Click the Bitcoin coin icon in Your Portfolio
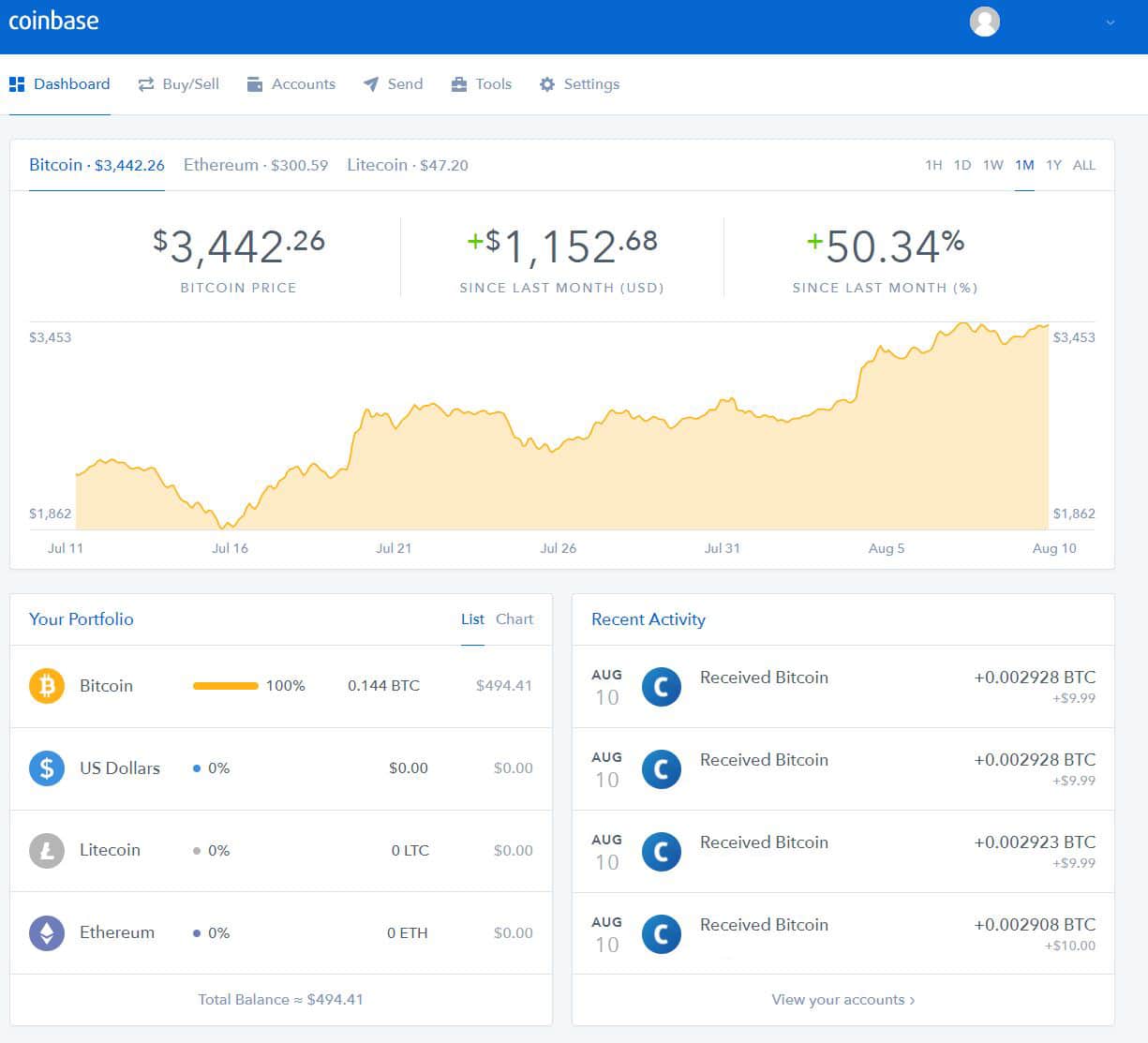1148x1043 pixels. click(46, 685)
